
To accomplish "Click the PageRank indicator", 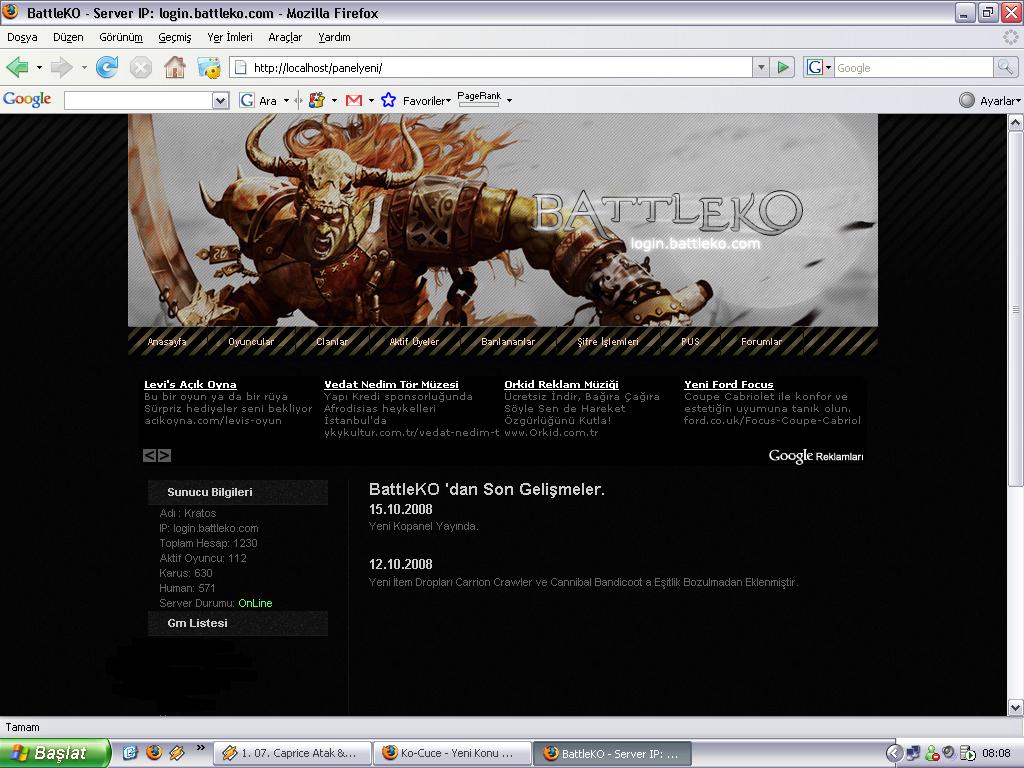I will [479, 99].
